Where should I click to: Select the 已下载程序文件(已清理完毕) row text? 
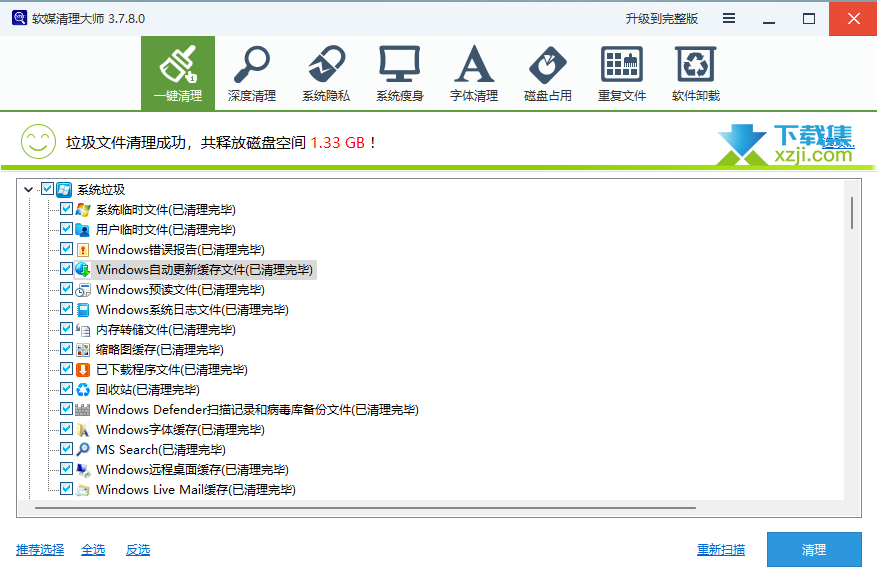(x=172, y=370)
